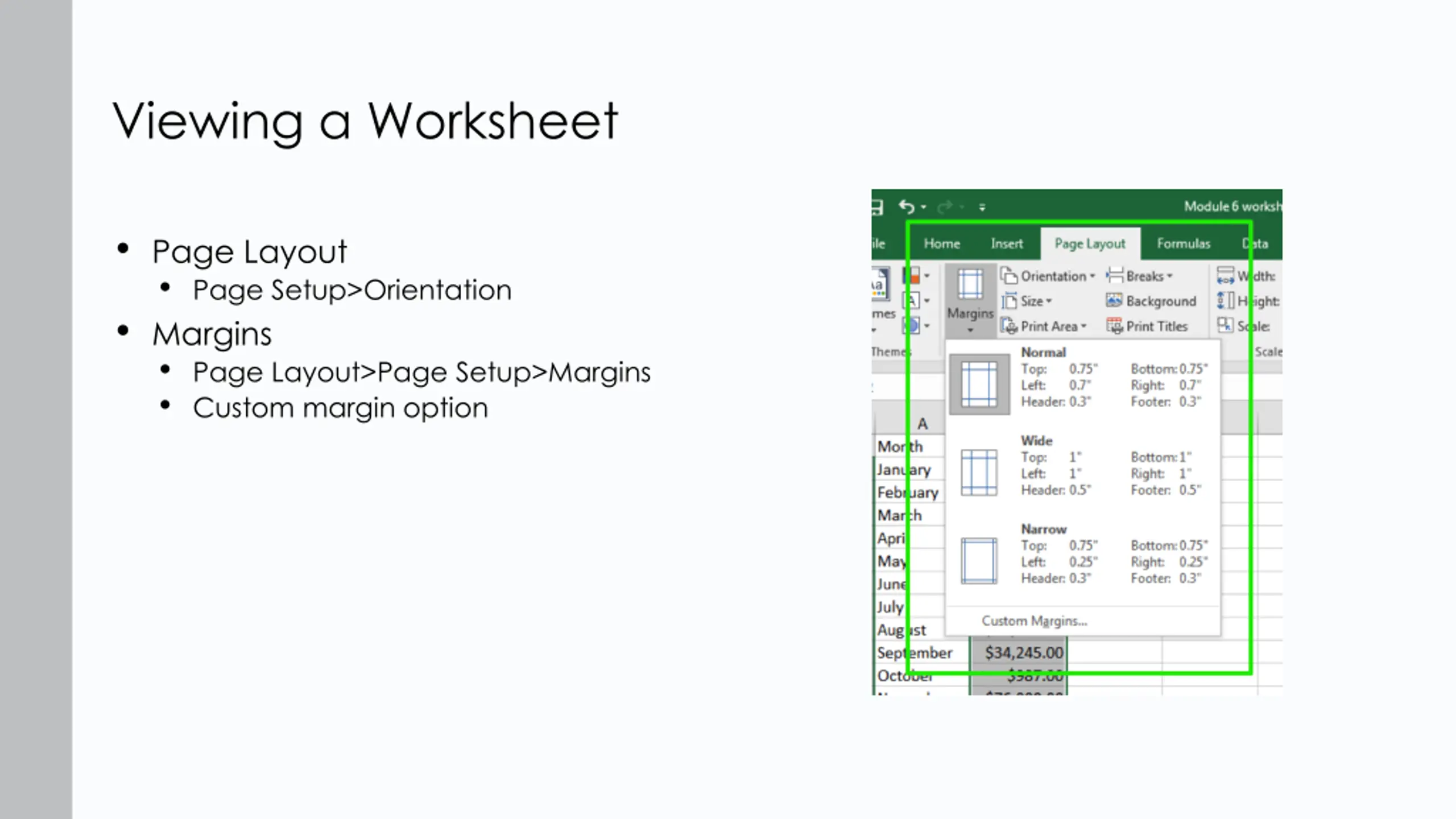Click the Module 6 worksheet title text

tap(1233, 206)
